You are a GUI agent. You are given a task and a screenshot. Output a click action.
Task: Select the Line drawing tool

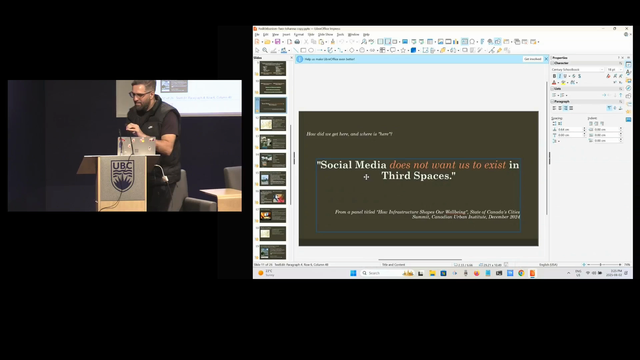pyautogui.click(x=296, y=50)
